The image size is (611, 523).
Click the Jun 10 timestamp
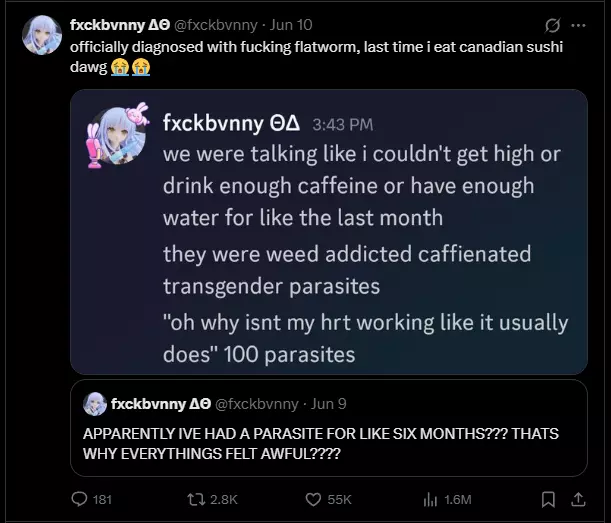tap(291, 24)
